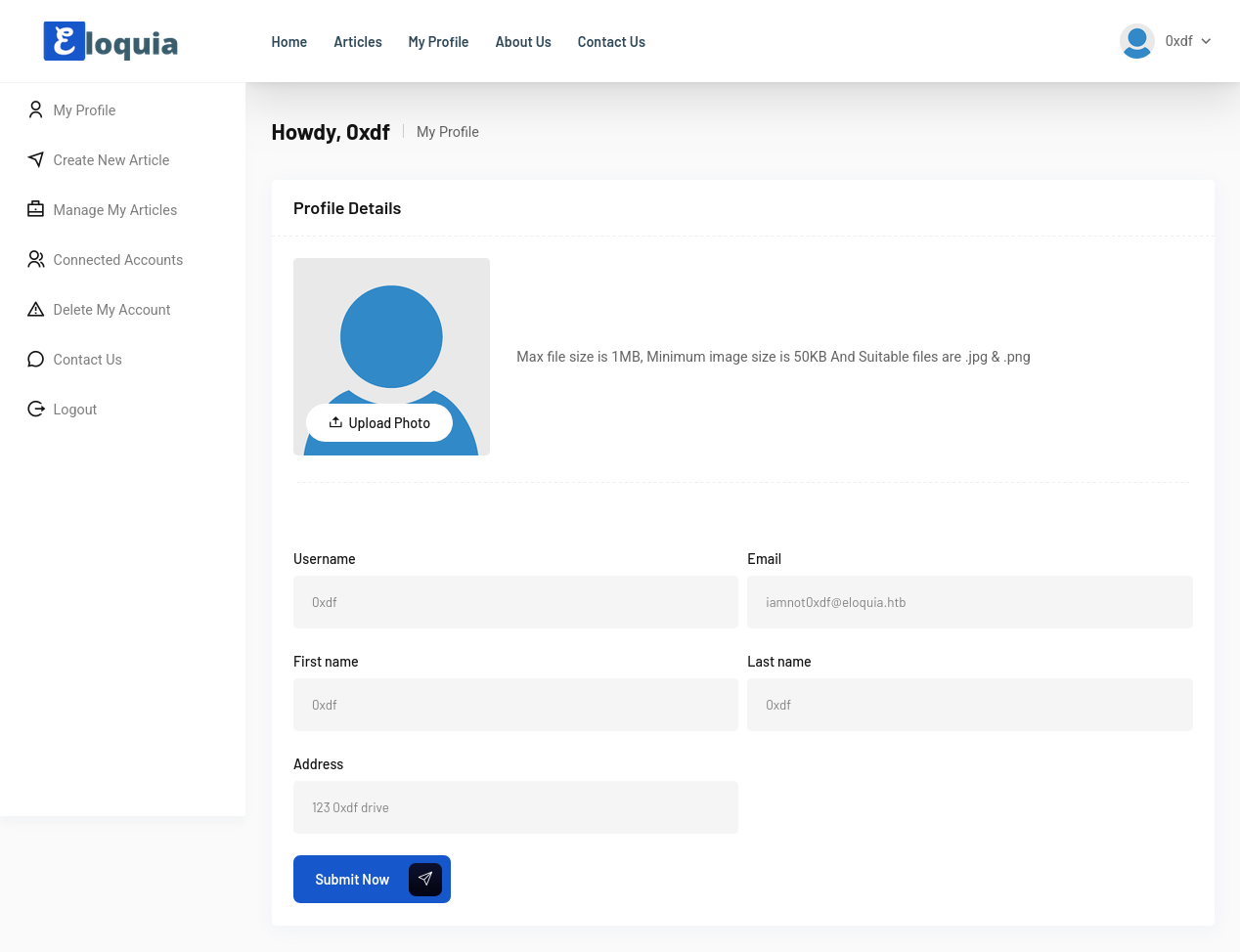Click the Howdy, 0xdf heading
This screenshot has width=1240, height=952.
(x=331, y=132)
